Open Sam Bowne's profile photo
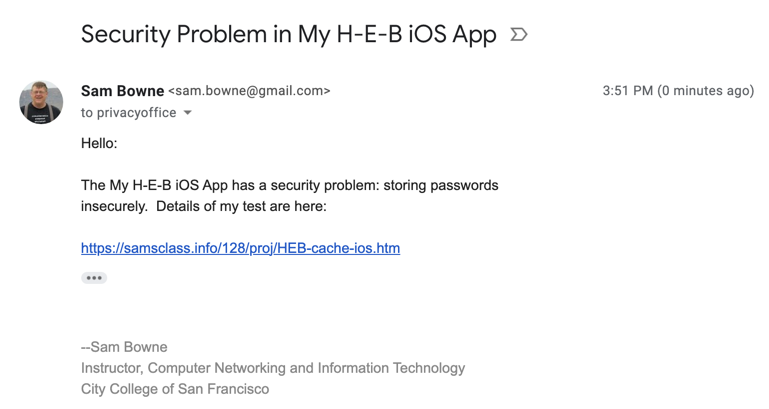769x409 pixels. click(41, 102)
